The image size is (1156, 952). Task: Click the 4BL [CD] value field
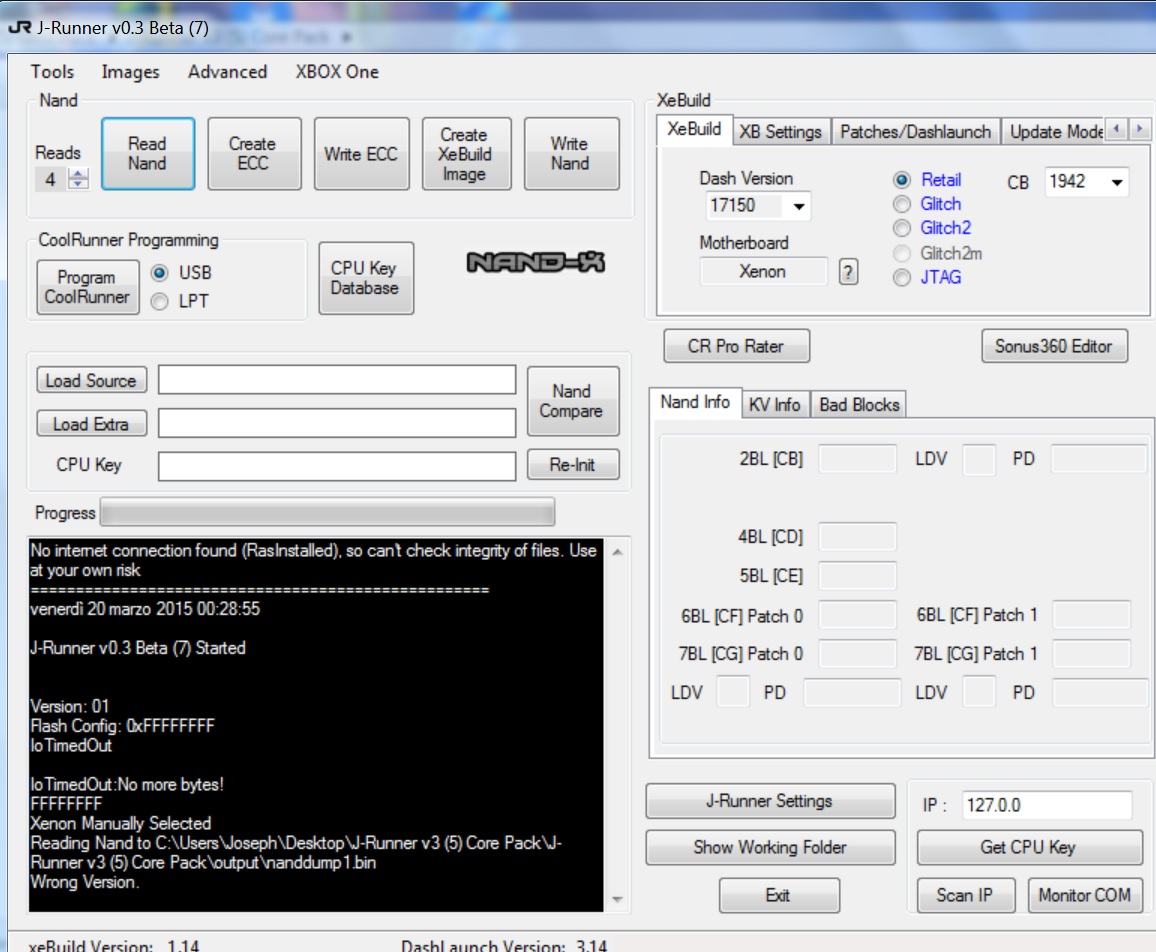tap(857, 537)
